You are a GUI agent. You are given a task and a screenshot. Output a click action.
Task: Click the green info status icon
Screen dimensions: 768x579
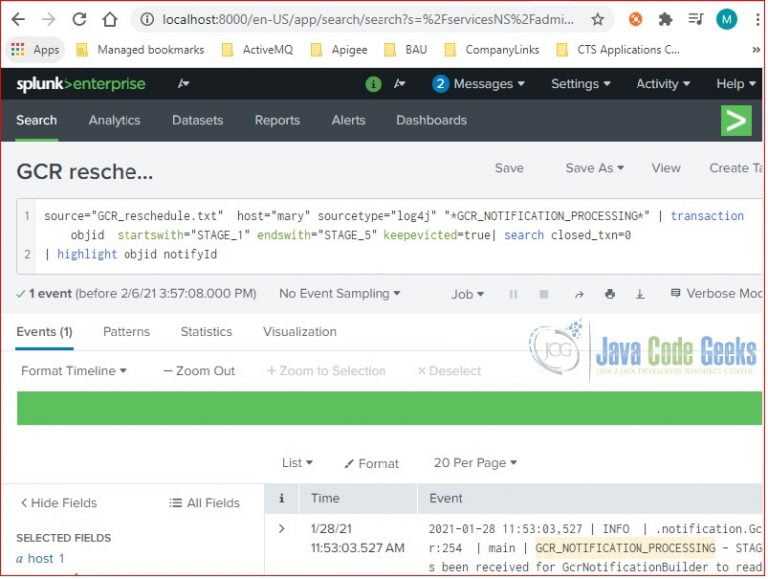pyautogui.click(x=373, y=84)
